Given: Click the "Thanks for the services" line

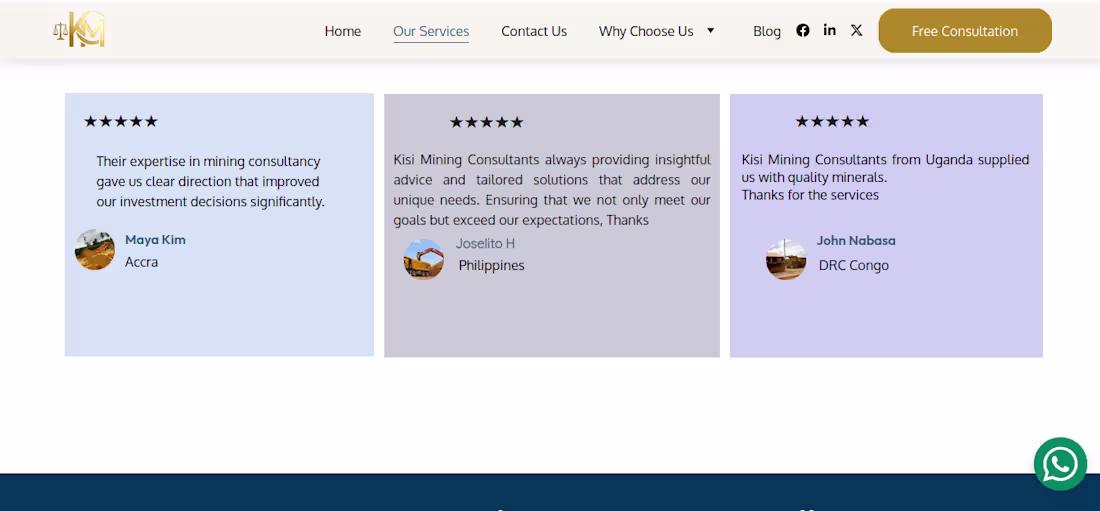Looking at the screenshot, I should tap(810, 195).
